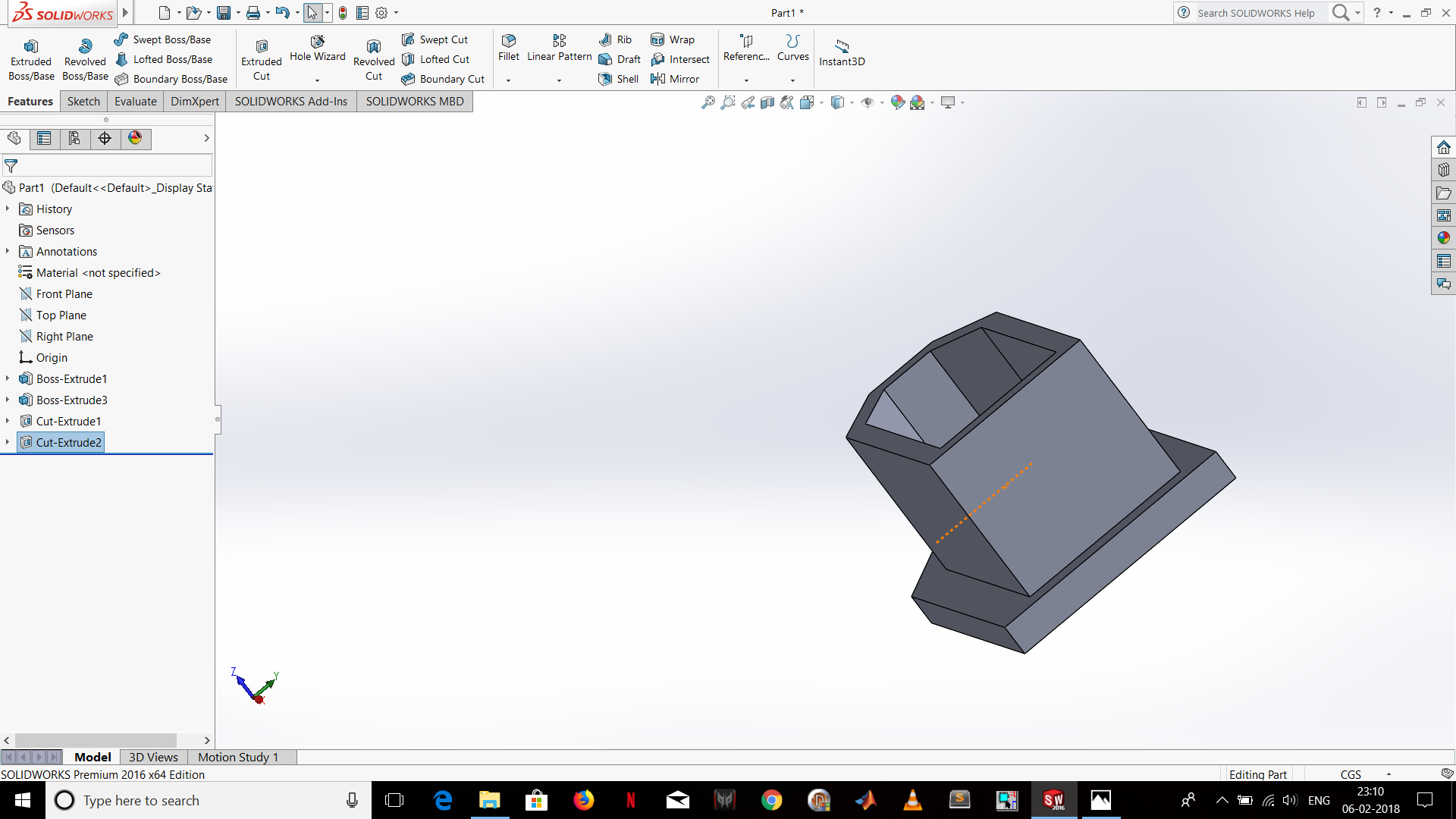The height and width of the screenshot is (819, 1456).
Task: Toggle Instant3D mode
Action: (x=842, y=52)
